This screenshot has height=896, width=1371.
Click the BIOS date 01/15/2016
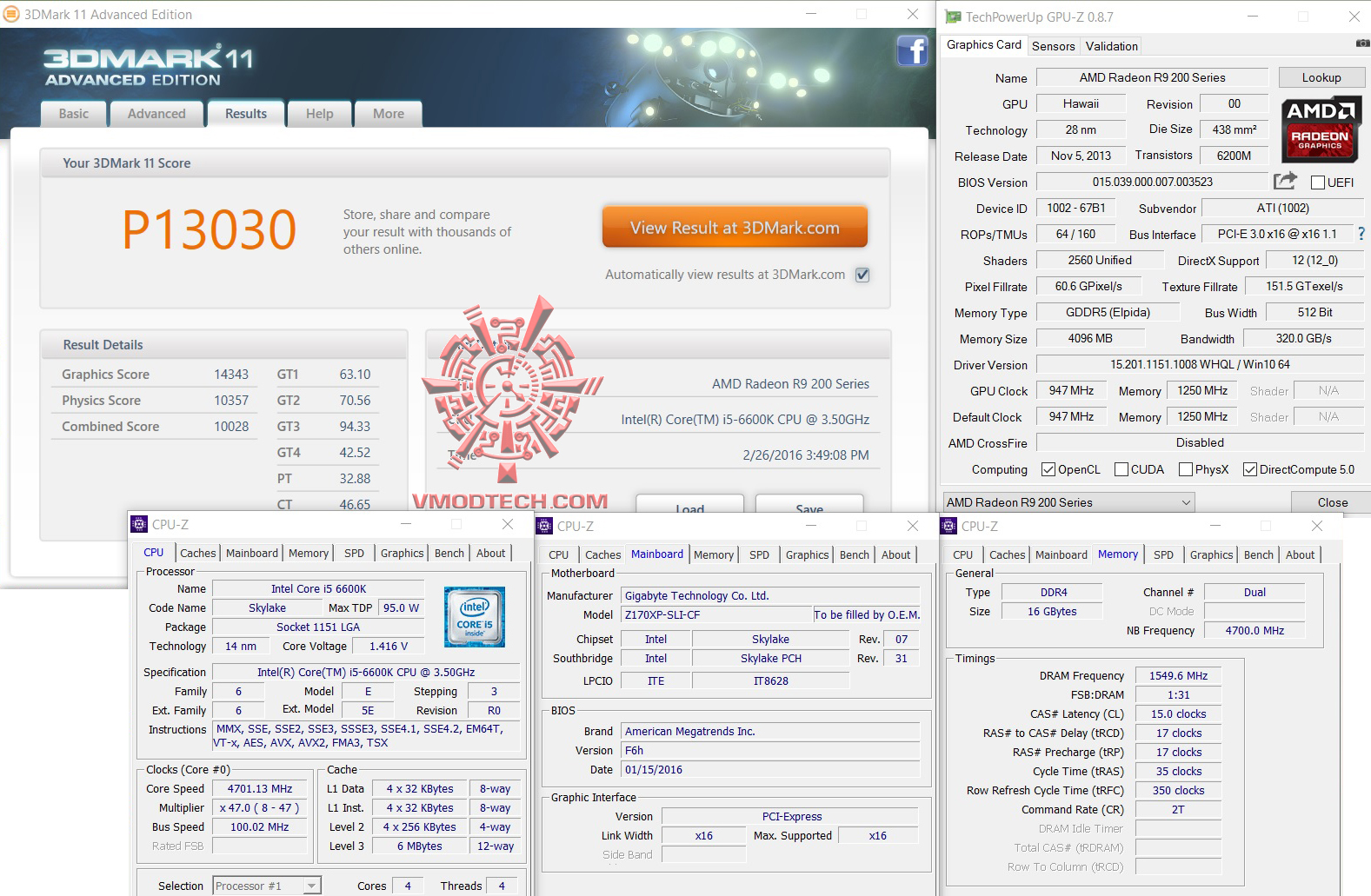771,769
